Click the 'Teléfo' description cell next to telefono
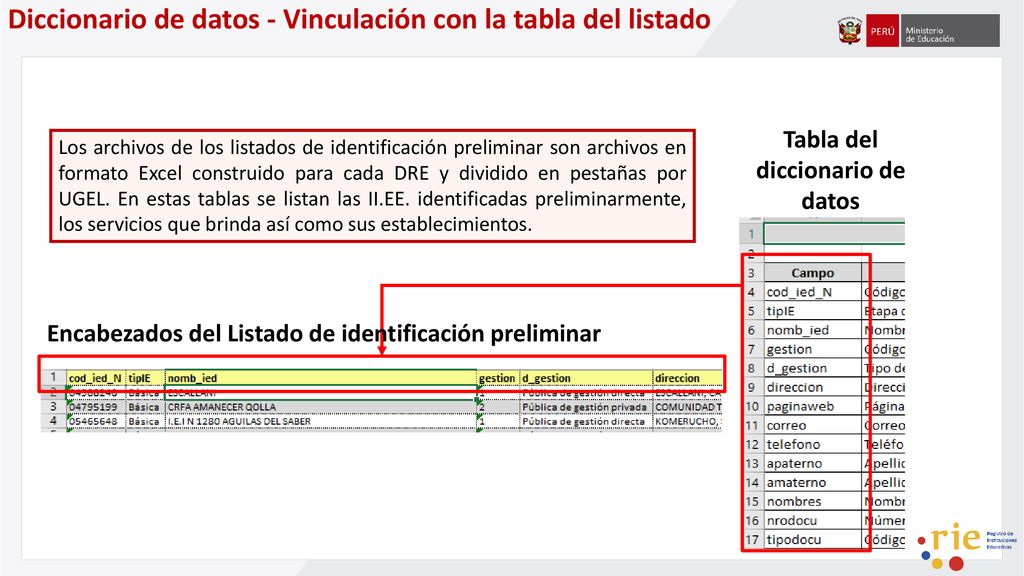This screenshot has width=1024, height=576. pyautogui.click(x=884, y=444)
